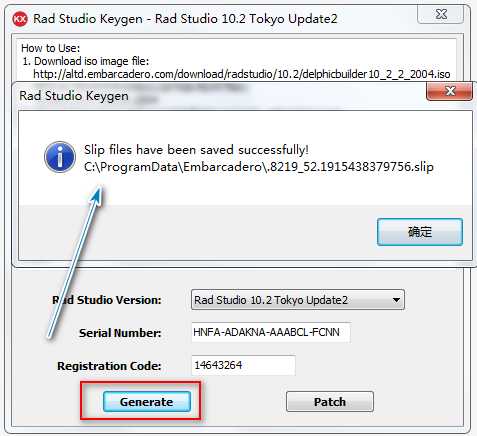
Task: Click into the Registration Code field
Action: (x=243, y=365)
